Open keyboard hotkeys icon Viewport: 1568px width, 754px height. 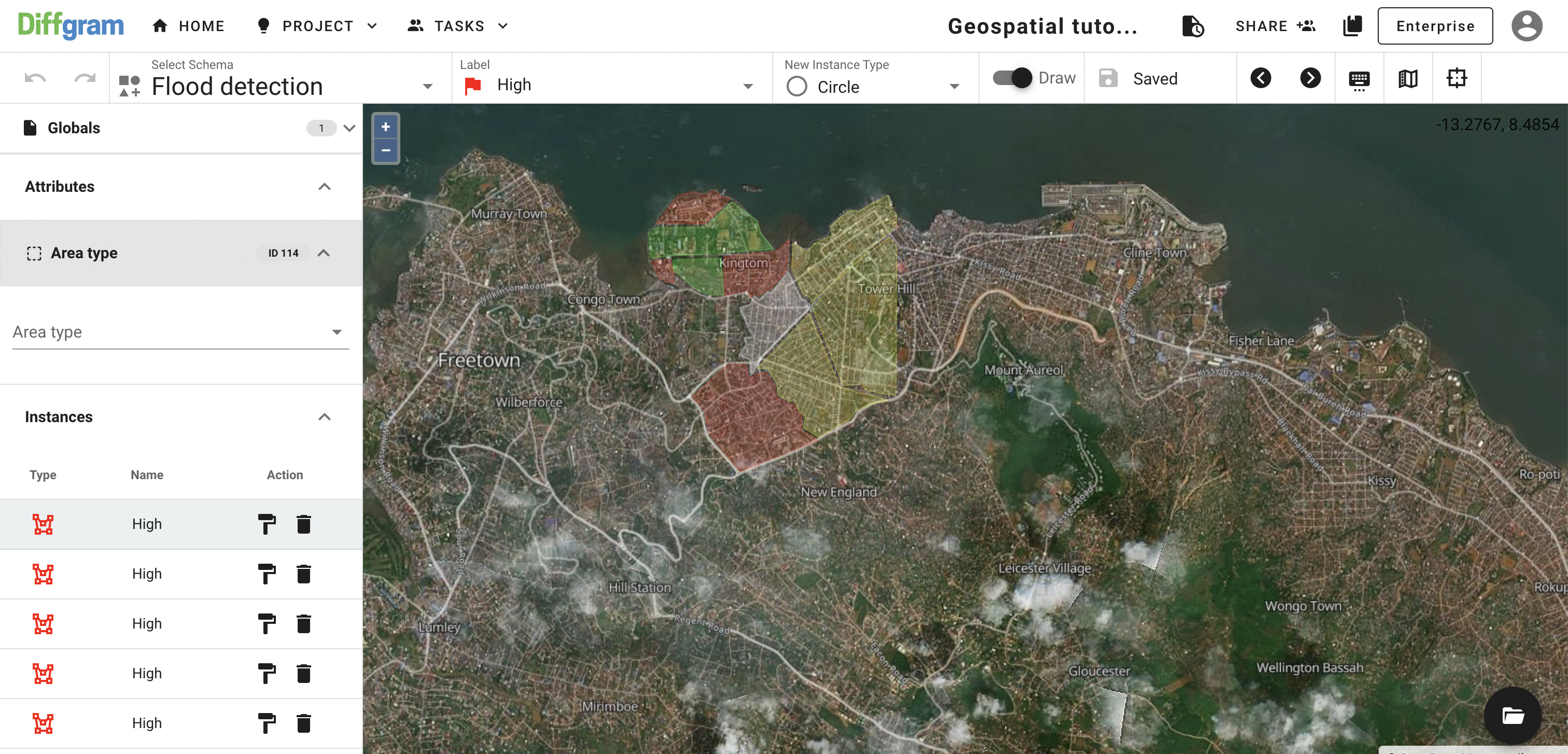1359,79
